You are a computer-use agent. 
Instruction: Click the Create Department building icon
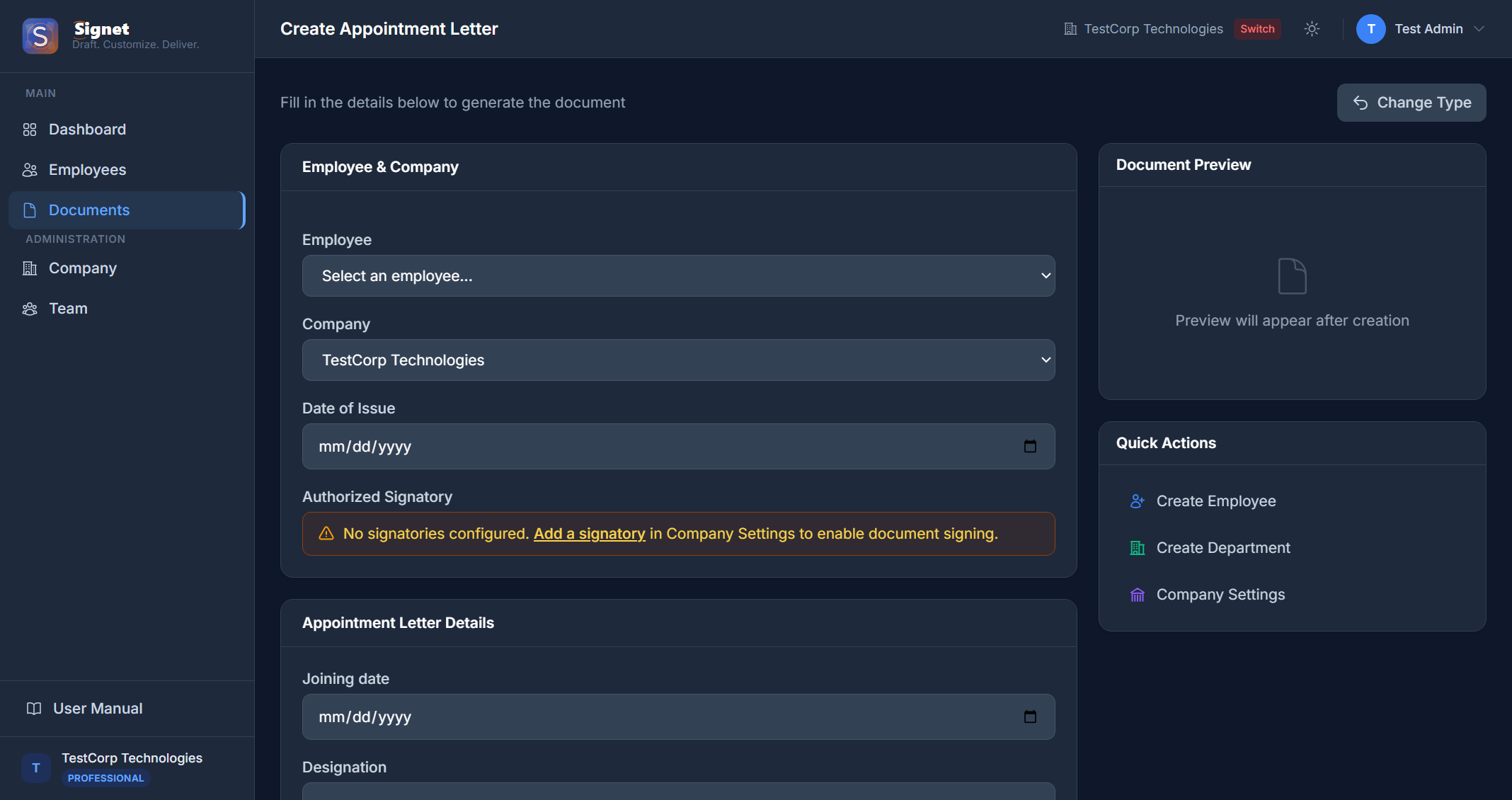pyautogui.click(x=1137, y=548)
